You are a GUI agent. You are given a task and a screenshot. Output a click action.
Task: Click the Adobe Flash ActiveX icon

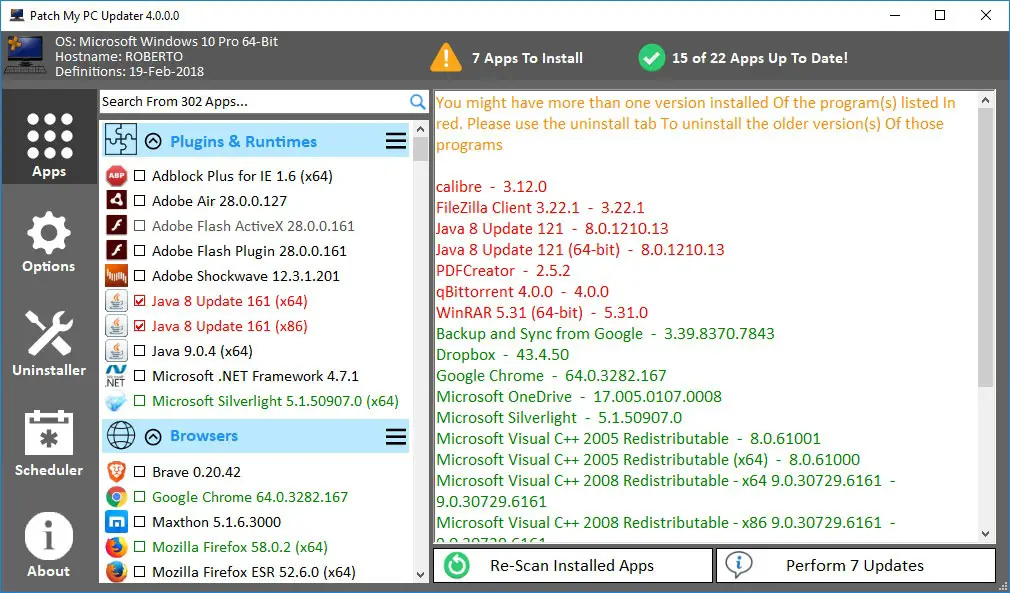[117, 225]
